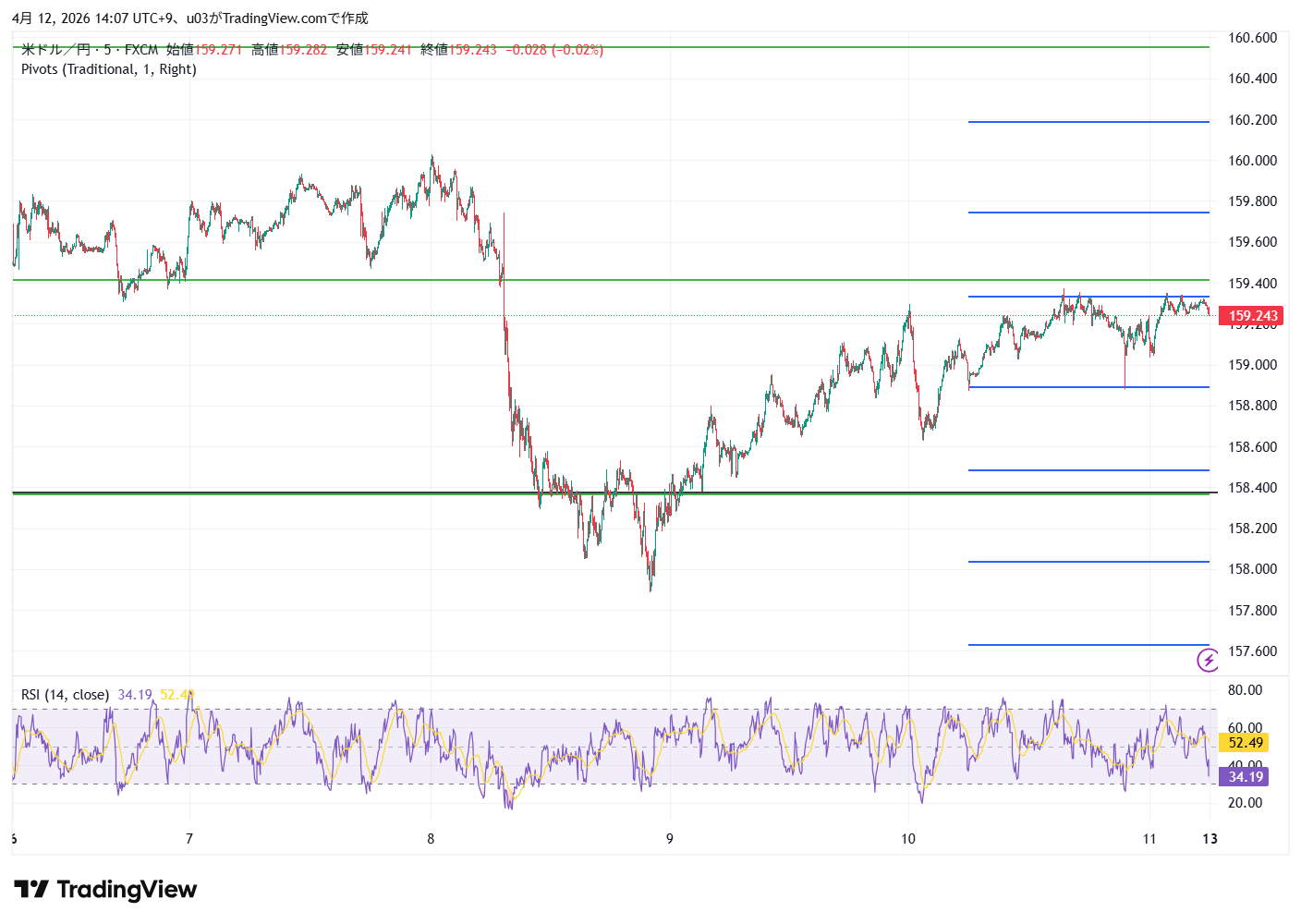Click the yellow 52.49 RSI value tag
This screenshot has height=924, width=1301.
pos(1245,743)
